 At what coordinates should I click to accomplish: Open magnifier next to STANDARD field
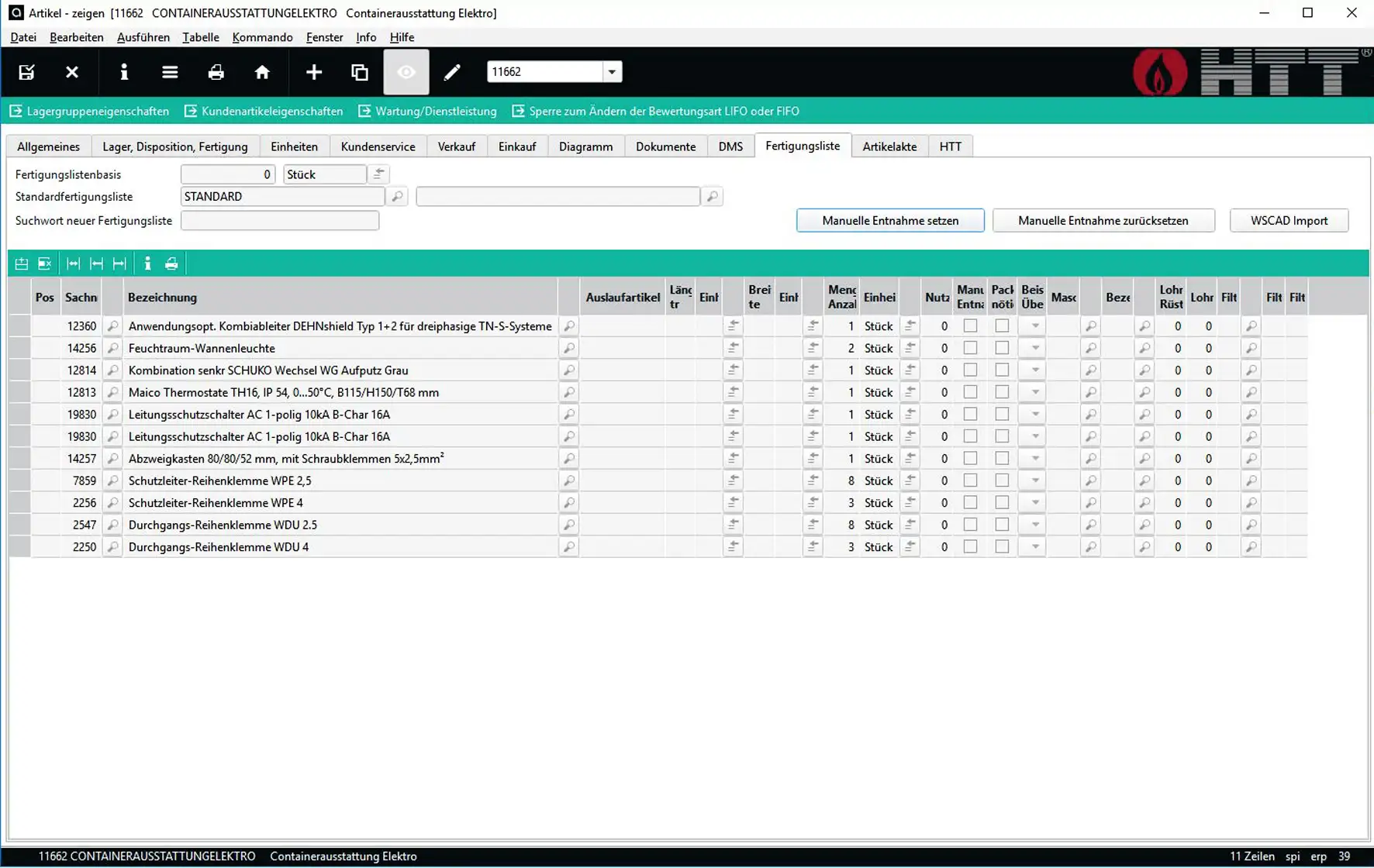click(x=397, y=197)
